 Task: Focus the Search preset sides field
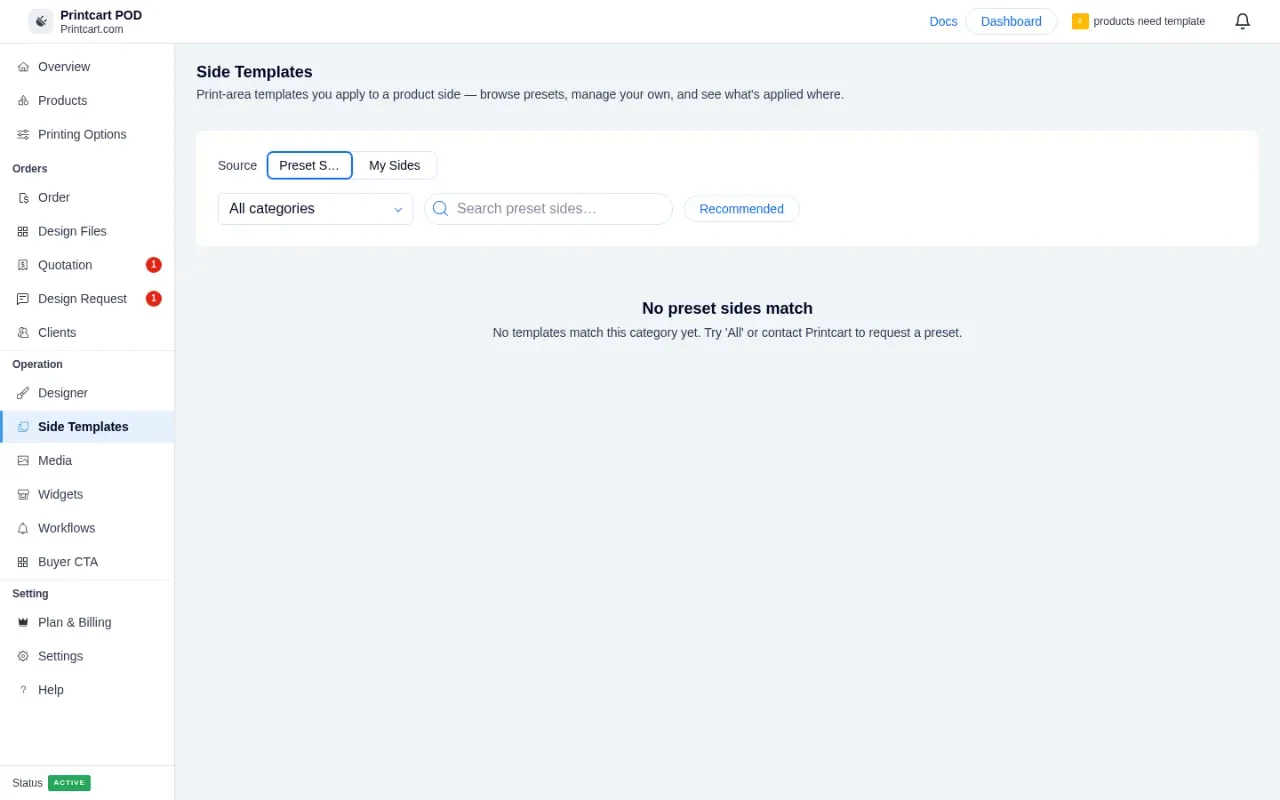(x=548, y=209)
